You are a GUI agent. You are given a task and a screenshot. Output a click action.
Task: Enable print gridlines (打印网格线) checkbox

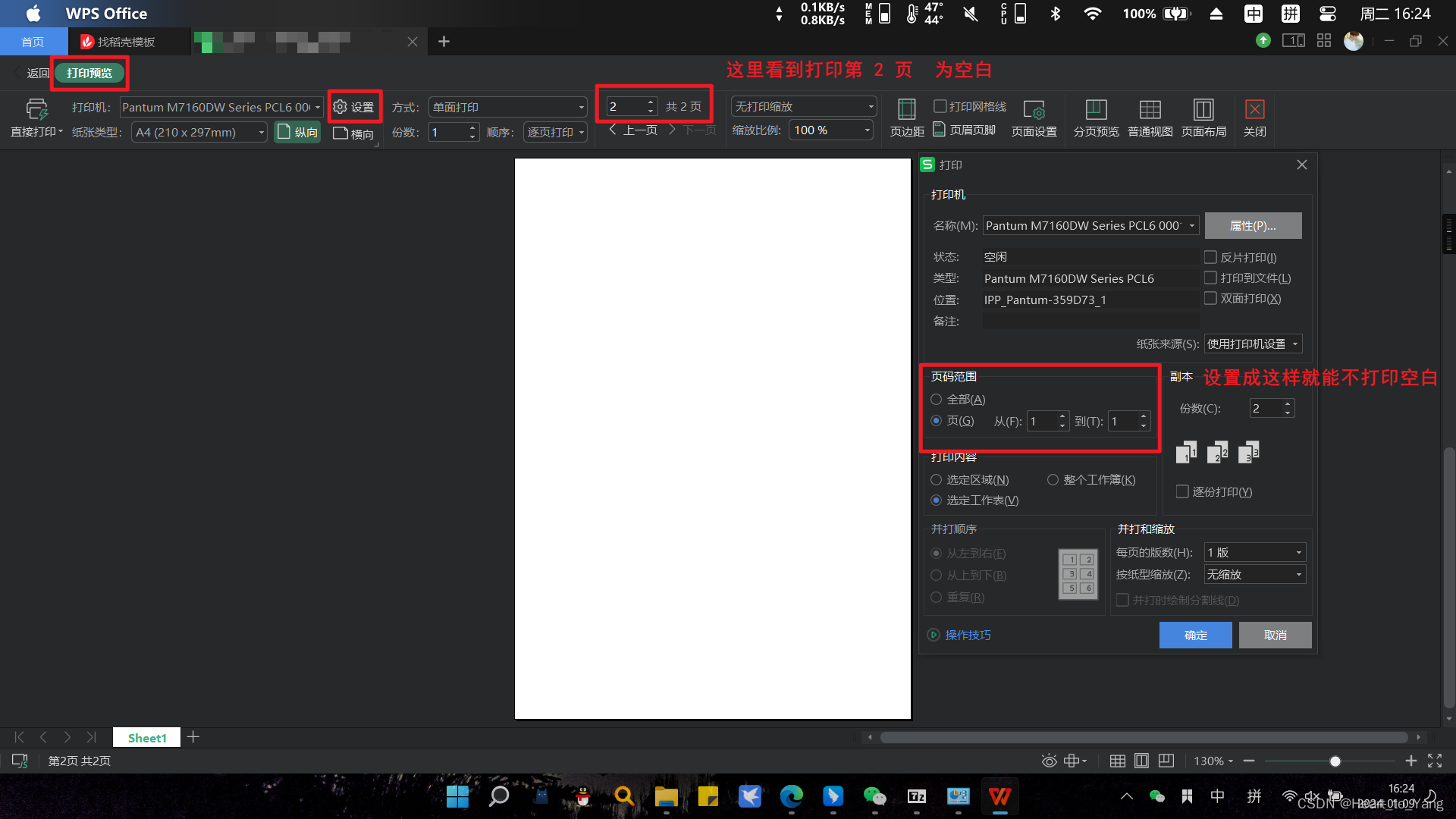coord(940,106)
